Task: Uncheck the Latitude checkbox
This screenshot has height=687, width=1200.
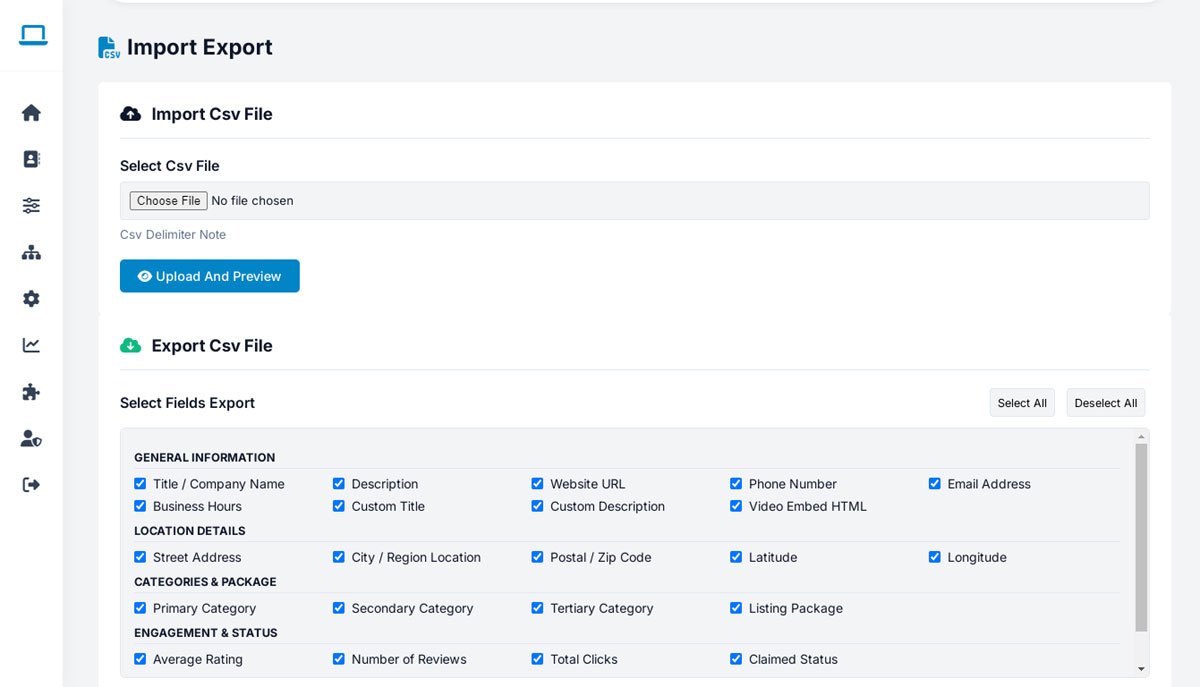Action: tap(736, 557)
